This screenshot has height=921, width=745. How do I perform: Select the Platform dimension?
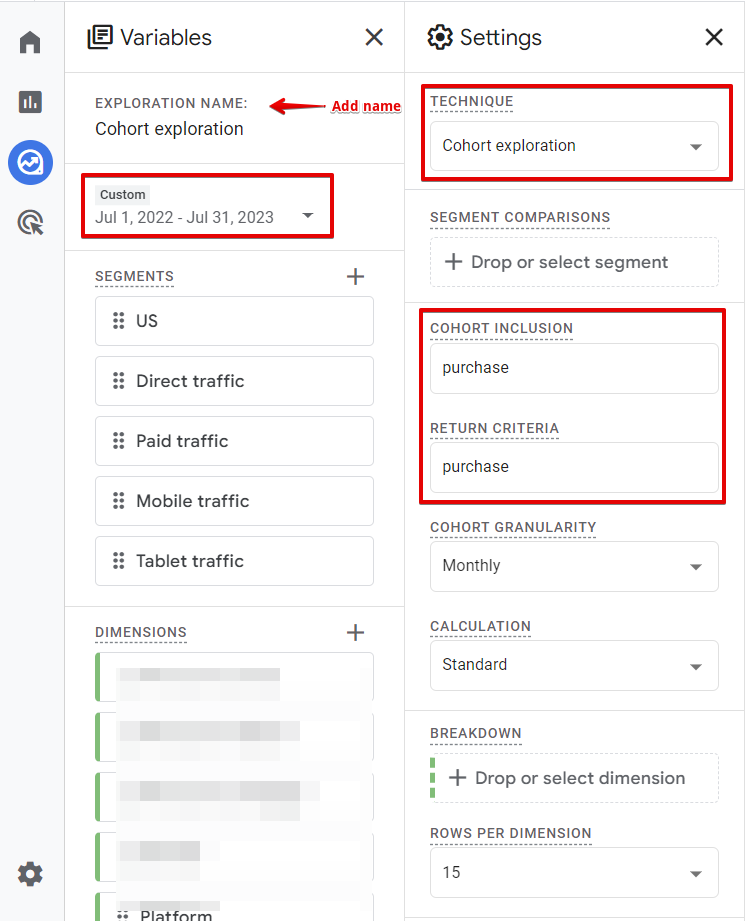point(234,908)
